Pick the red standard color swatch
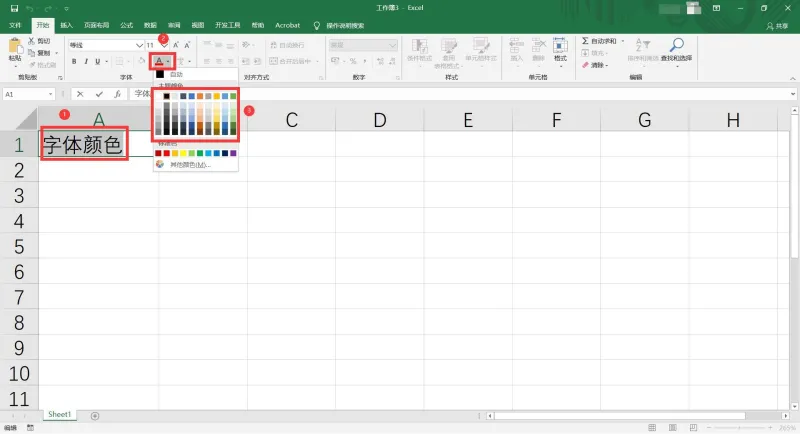Image resolution: width=800 pixels, height=434 pixels. (x=166, y=153)
